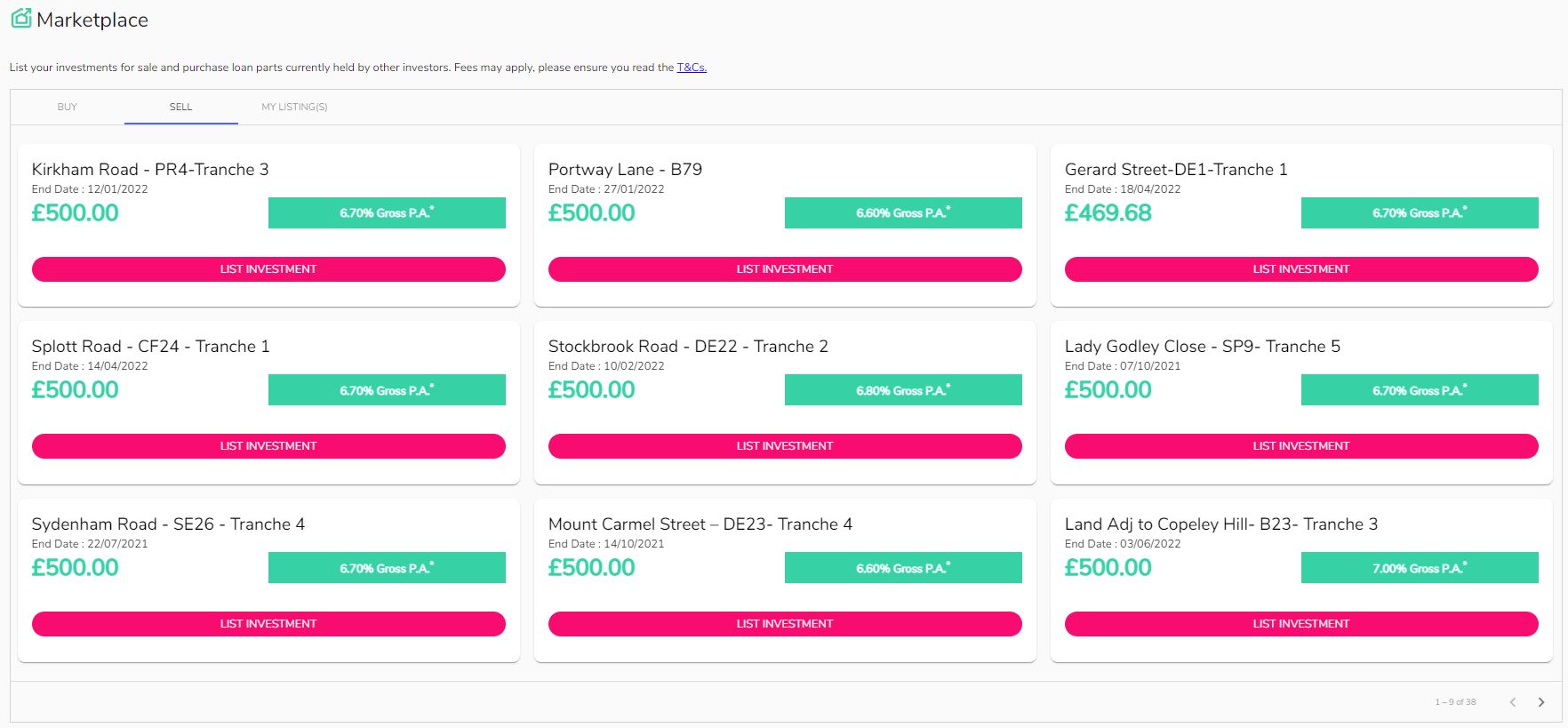This screenshot has width=1568, height=728.
Task: Click the £500.00 amount on Copeley Hill
Action: 1108,568
